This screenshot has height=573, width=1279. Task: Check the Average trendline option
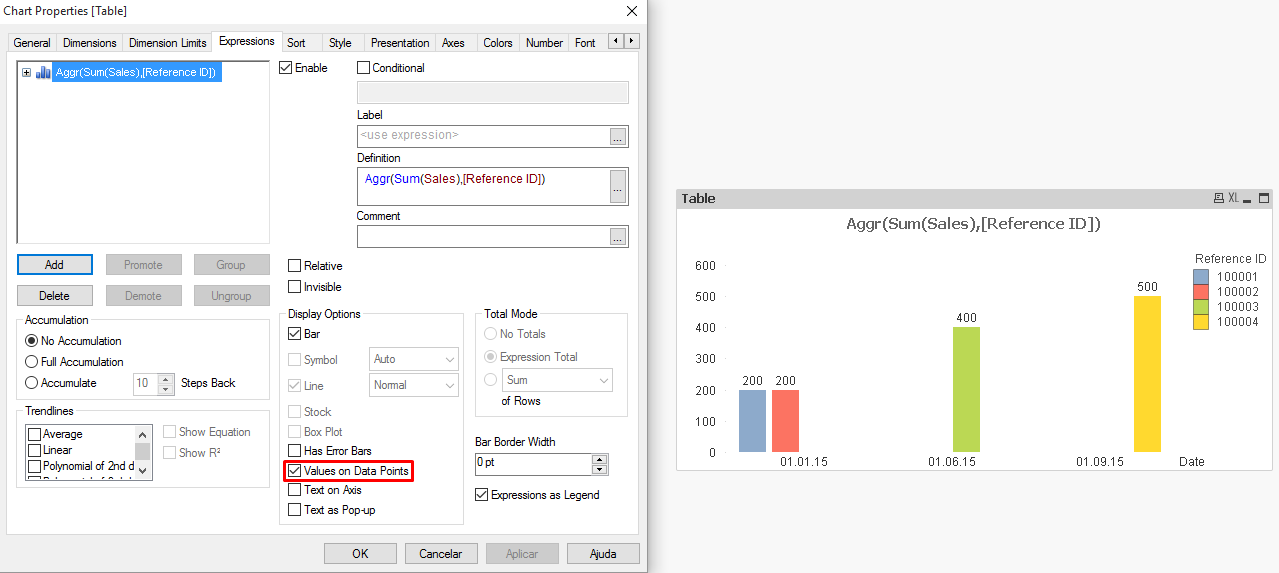coord(35,434)
